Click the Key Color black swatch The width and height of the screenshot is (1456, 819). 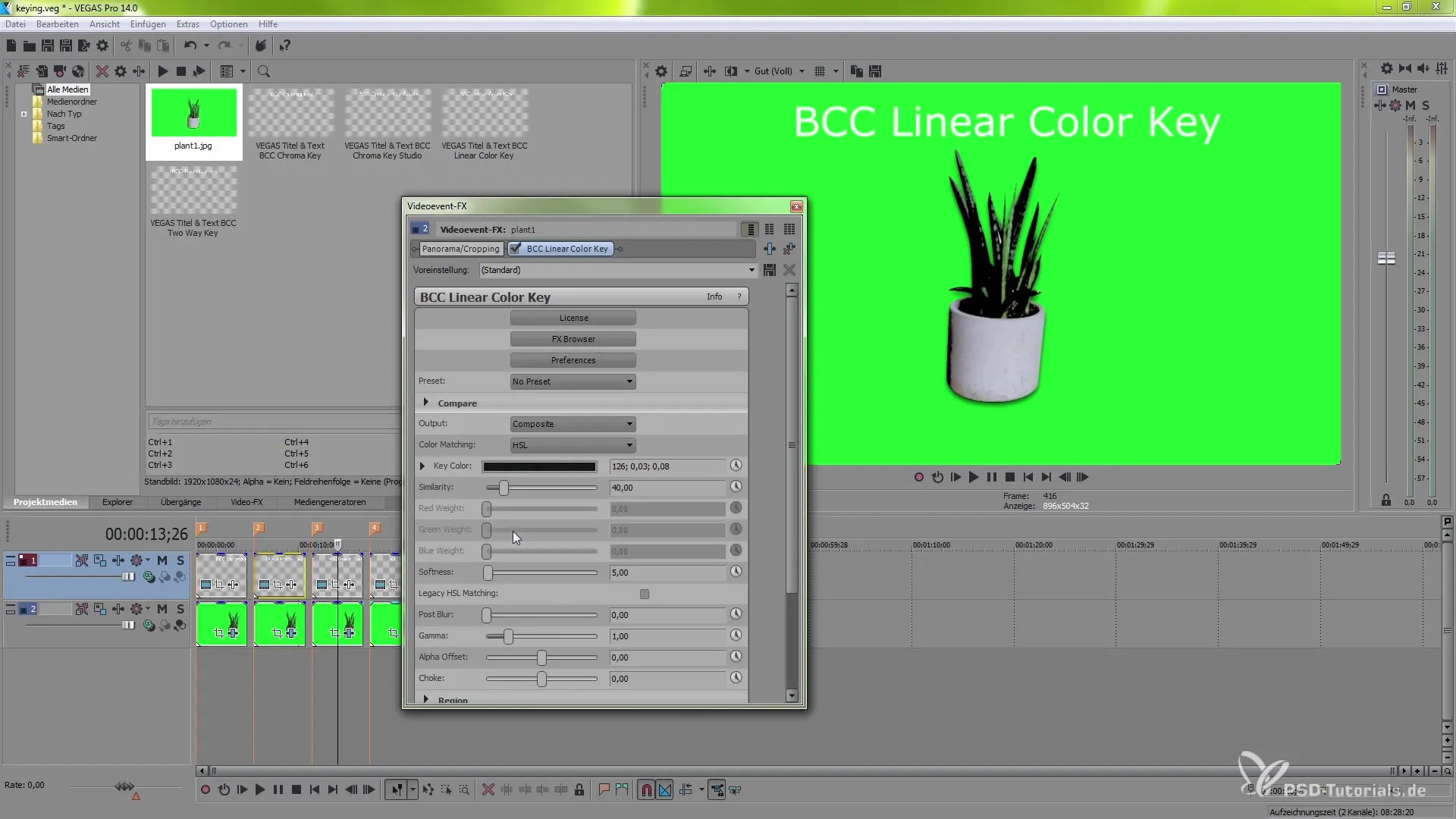[x=539, y=466]
